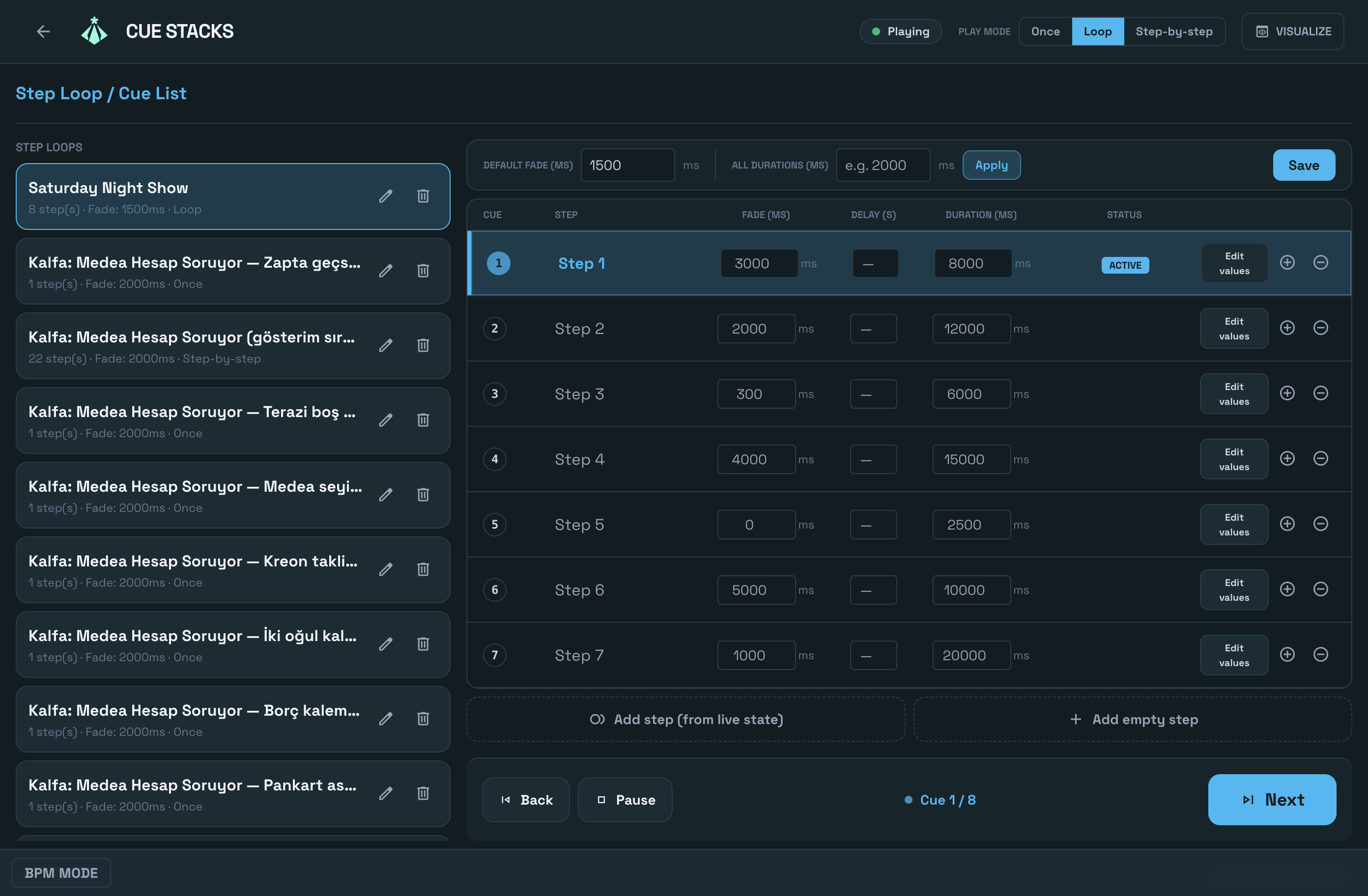This screenshot has height=896, width=1368.
Task: Delete the Zapta geçs... step loop
Action: pyautogui.click(x=423, y=271)
